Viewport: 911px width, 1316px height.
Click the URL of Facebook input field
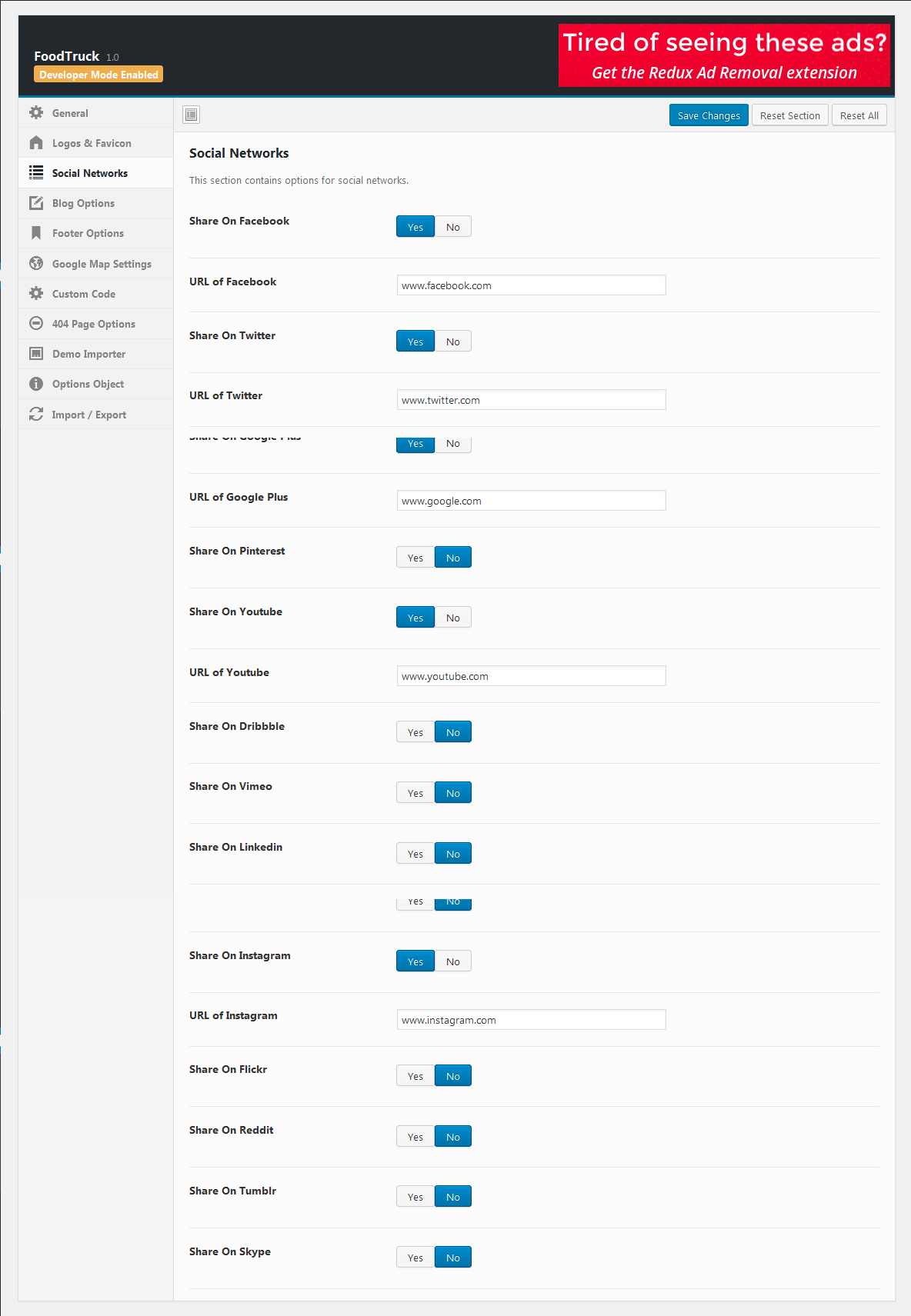point(532,285)
